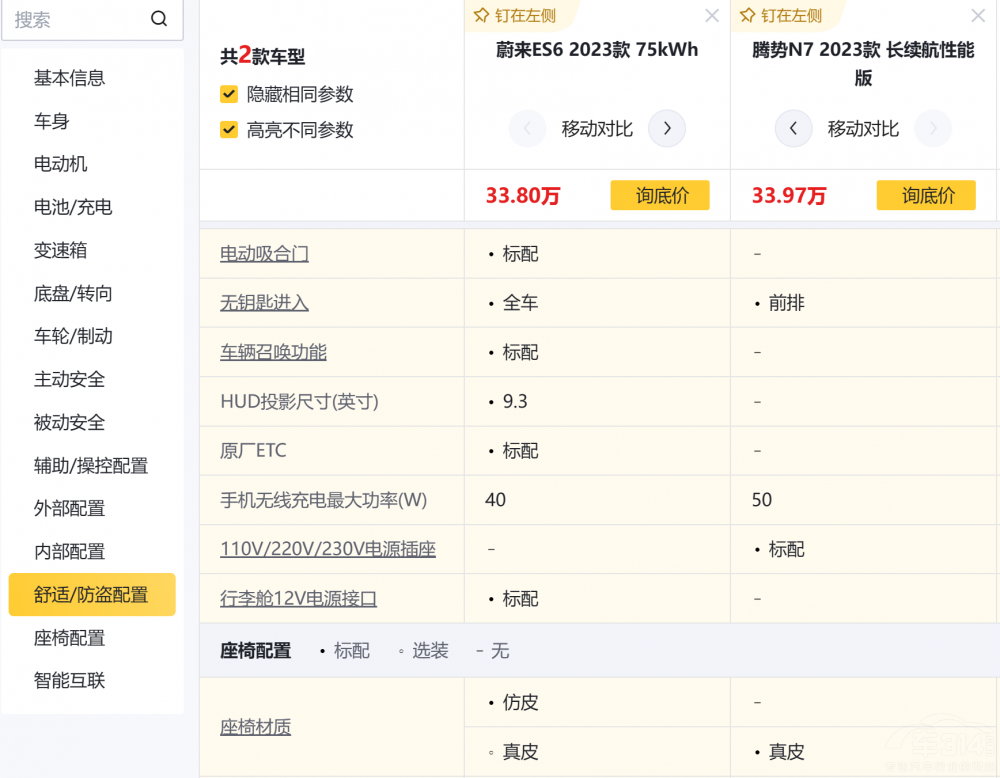The height and width of the screenshot is (778, 1000).
Task: Pin Denza N7 column to left
Action: tap(780, 16)
